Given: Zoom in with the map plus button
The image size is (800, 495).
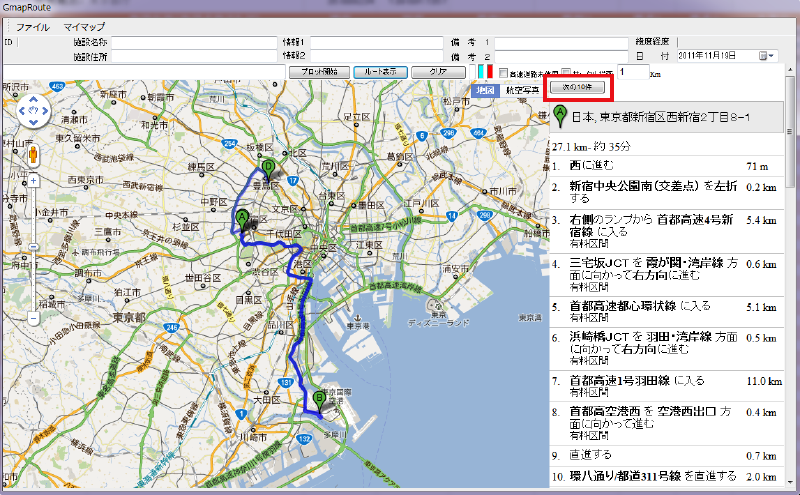Looking at the screenshot, I should pos(33,181).
